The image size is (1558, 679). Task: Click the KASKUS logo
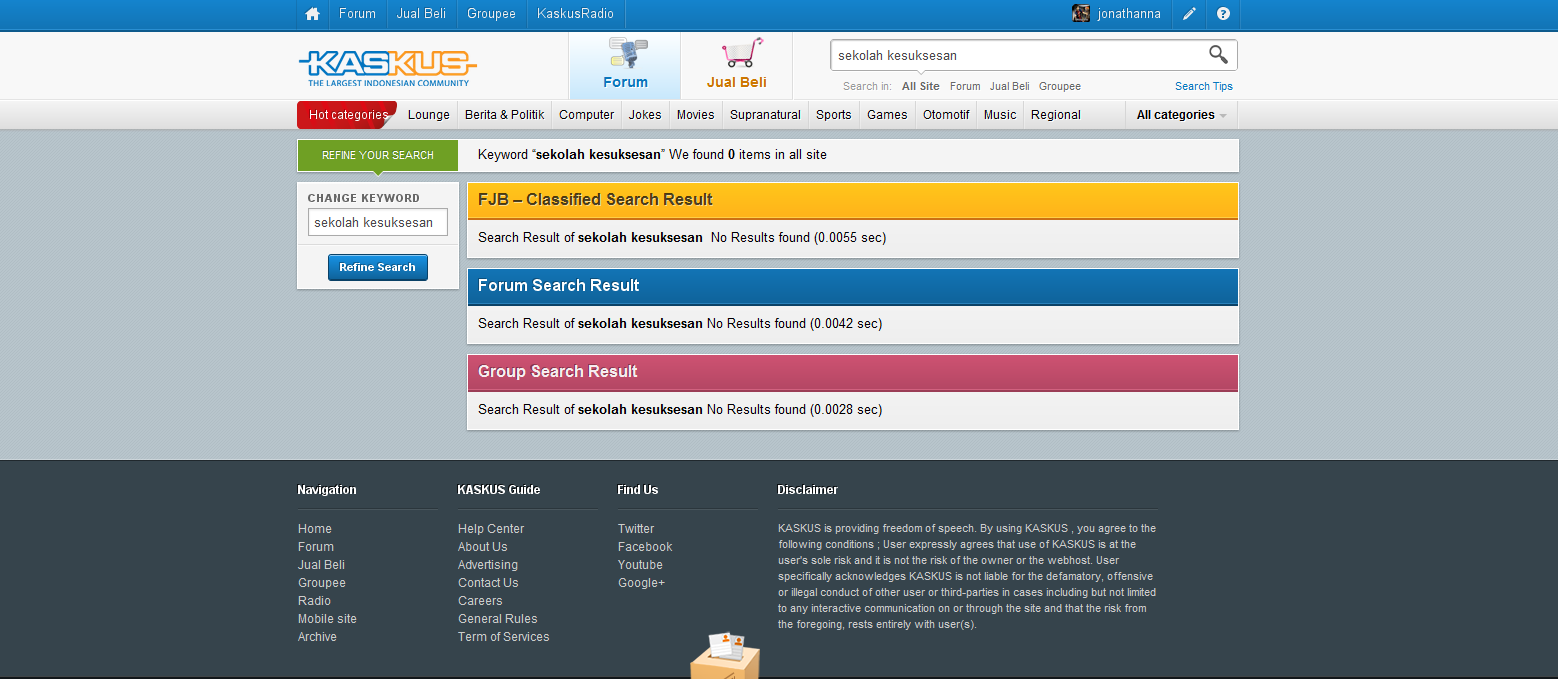tap(387, 67)
